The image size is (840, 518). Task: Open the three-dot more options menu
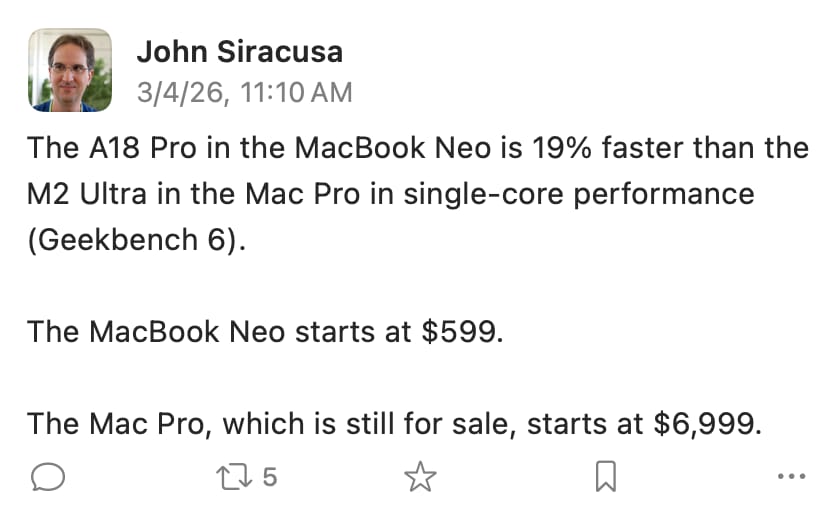click(791, 478)
